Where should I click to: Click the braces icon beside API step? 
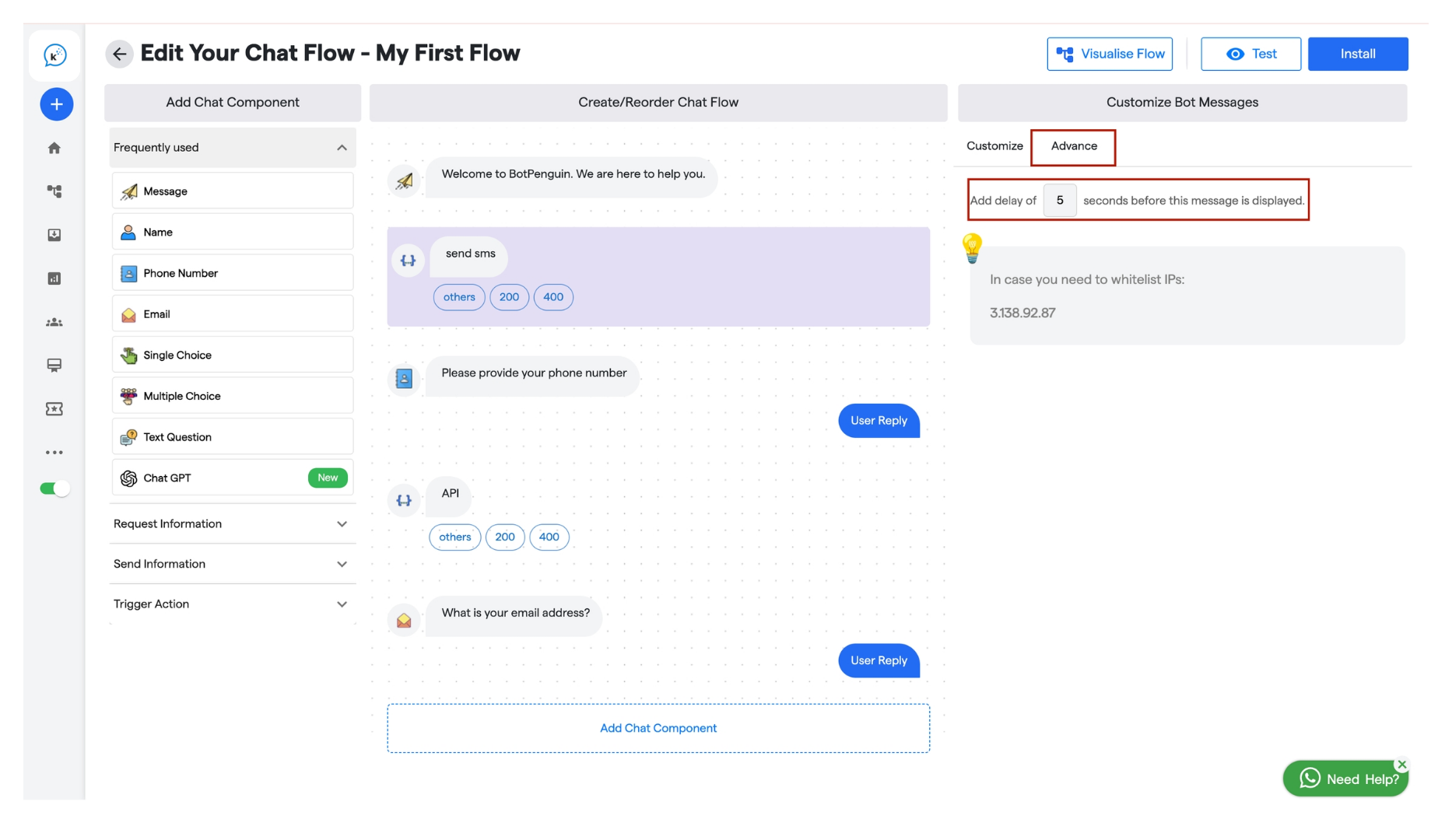404,500
